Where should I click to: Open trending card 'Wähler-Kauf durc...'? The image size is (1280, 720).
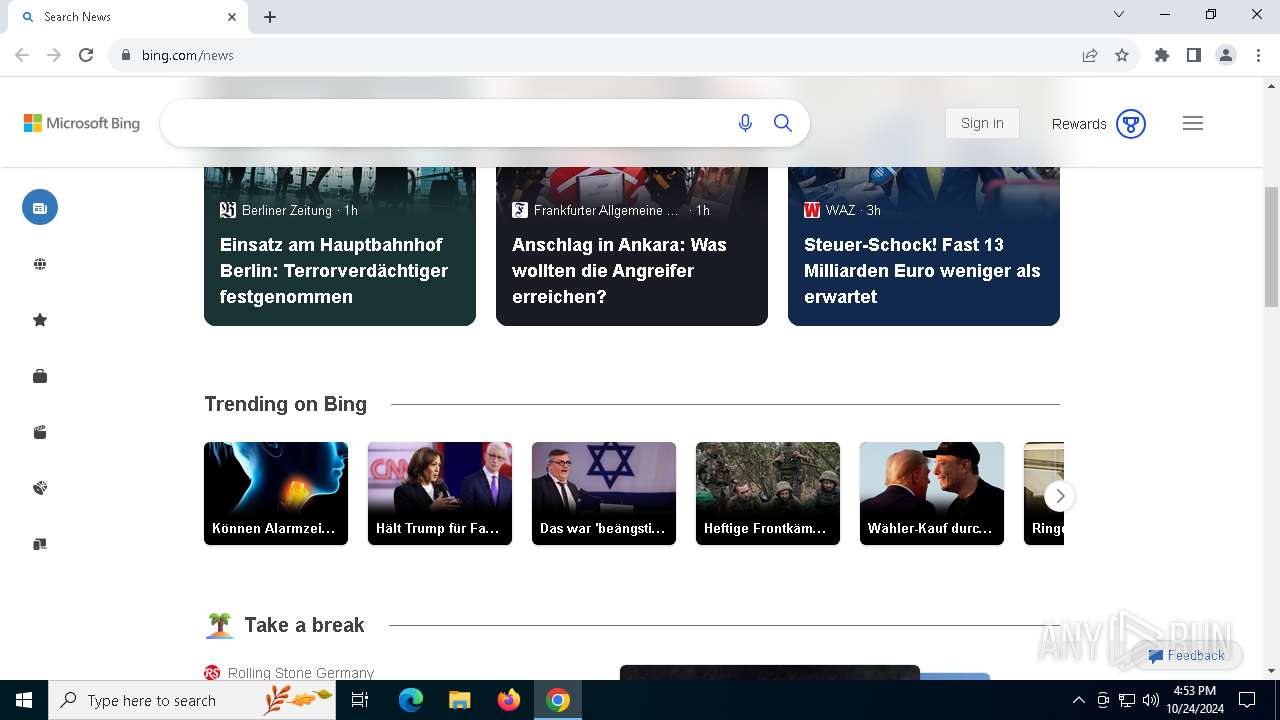(932, 493)
